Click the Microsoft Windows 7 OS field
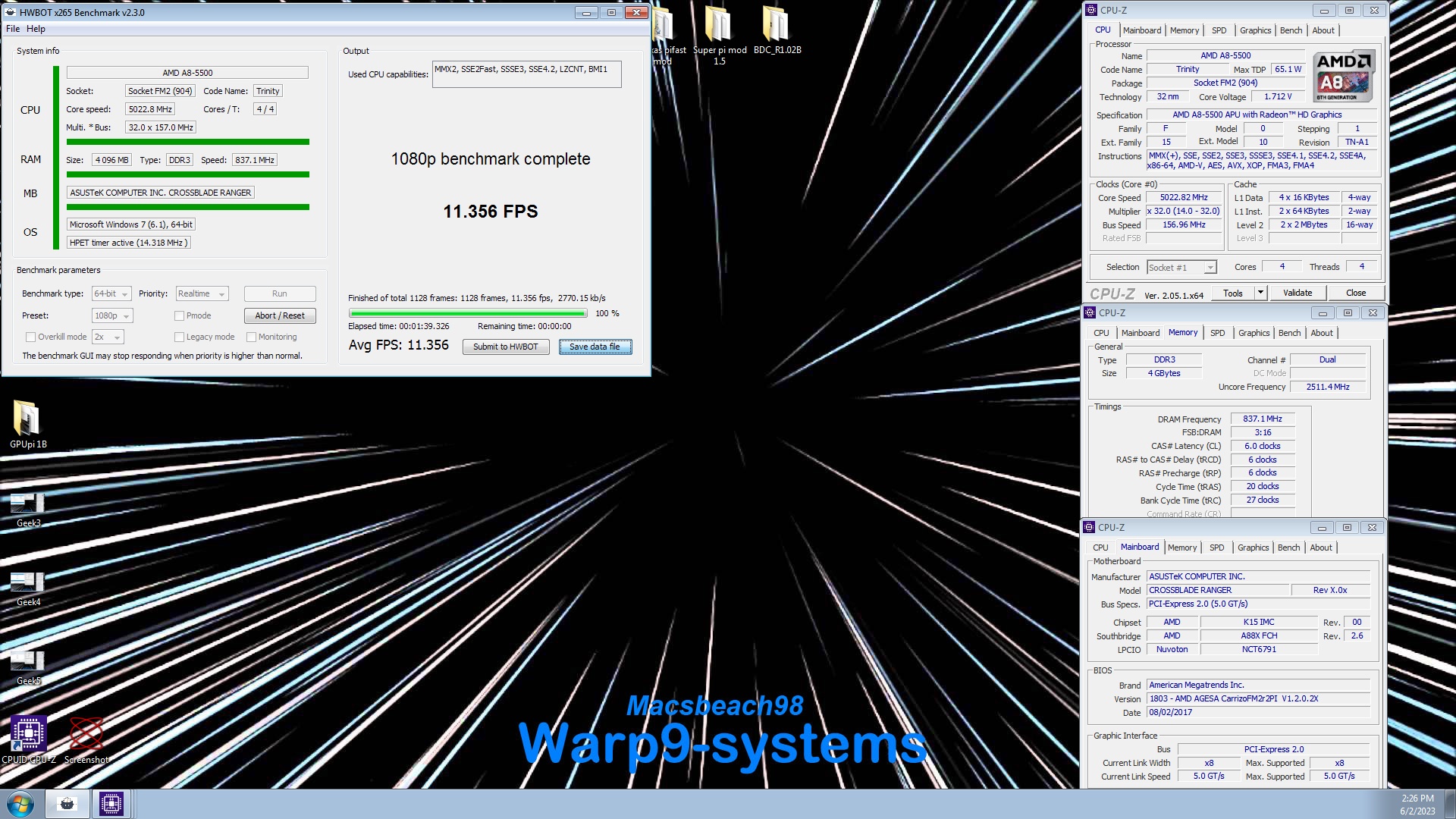This screenshot has height=819, width=1456. (131, 224)
